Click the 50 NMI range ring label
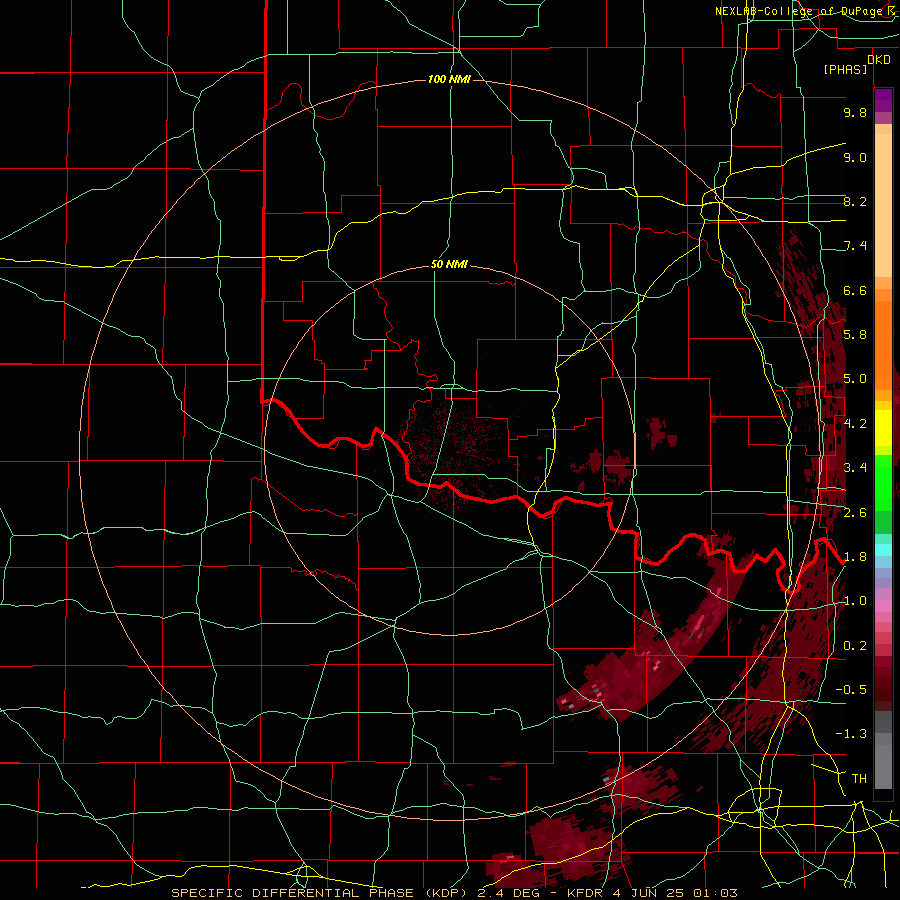 click(449, 265)
